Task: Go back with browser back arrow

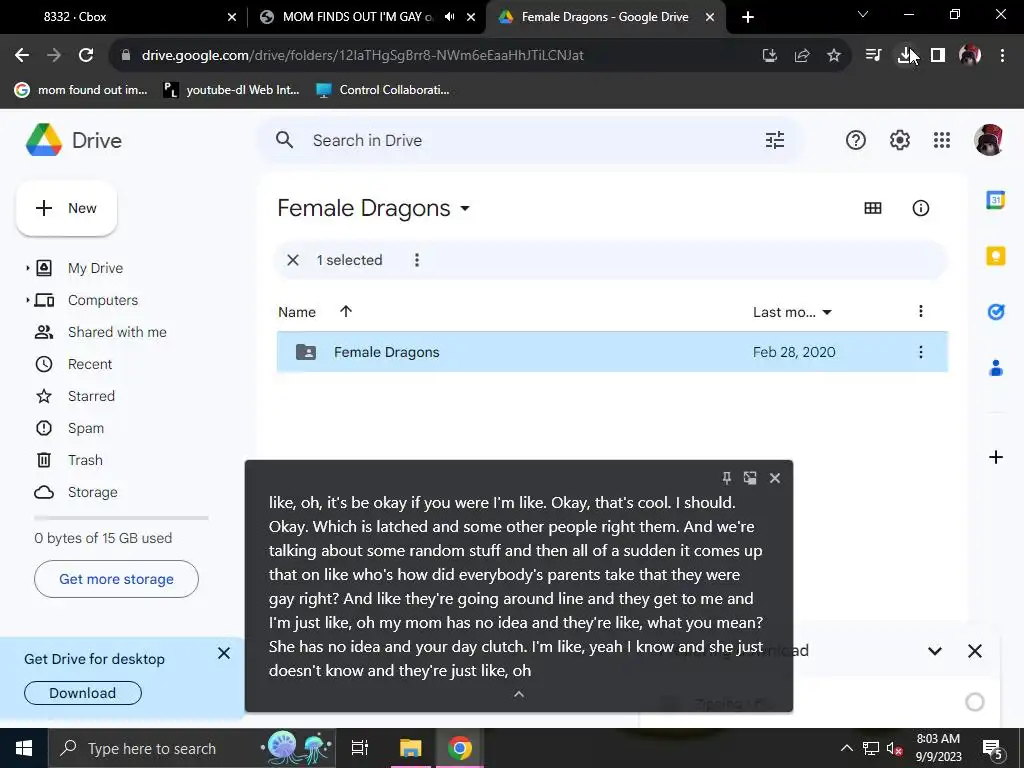Action: [22, 56]
